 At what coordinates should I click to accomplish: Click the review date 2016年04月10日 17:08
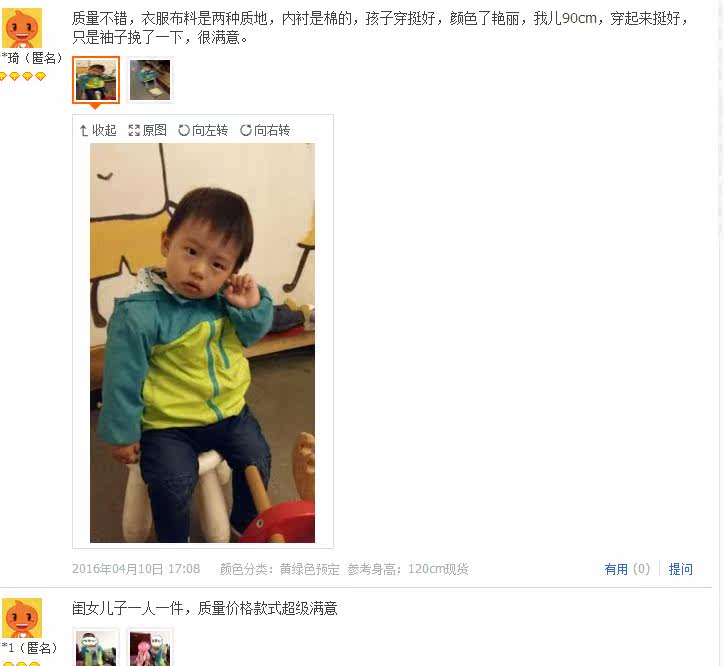click(x=136, y=569)
